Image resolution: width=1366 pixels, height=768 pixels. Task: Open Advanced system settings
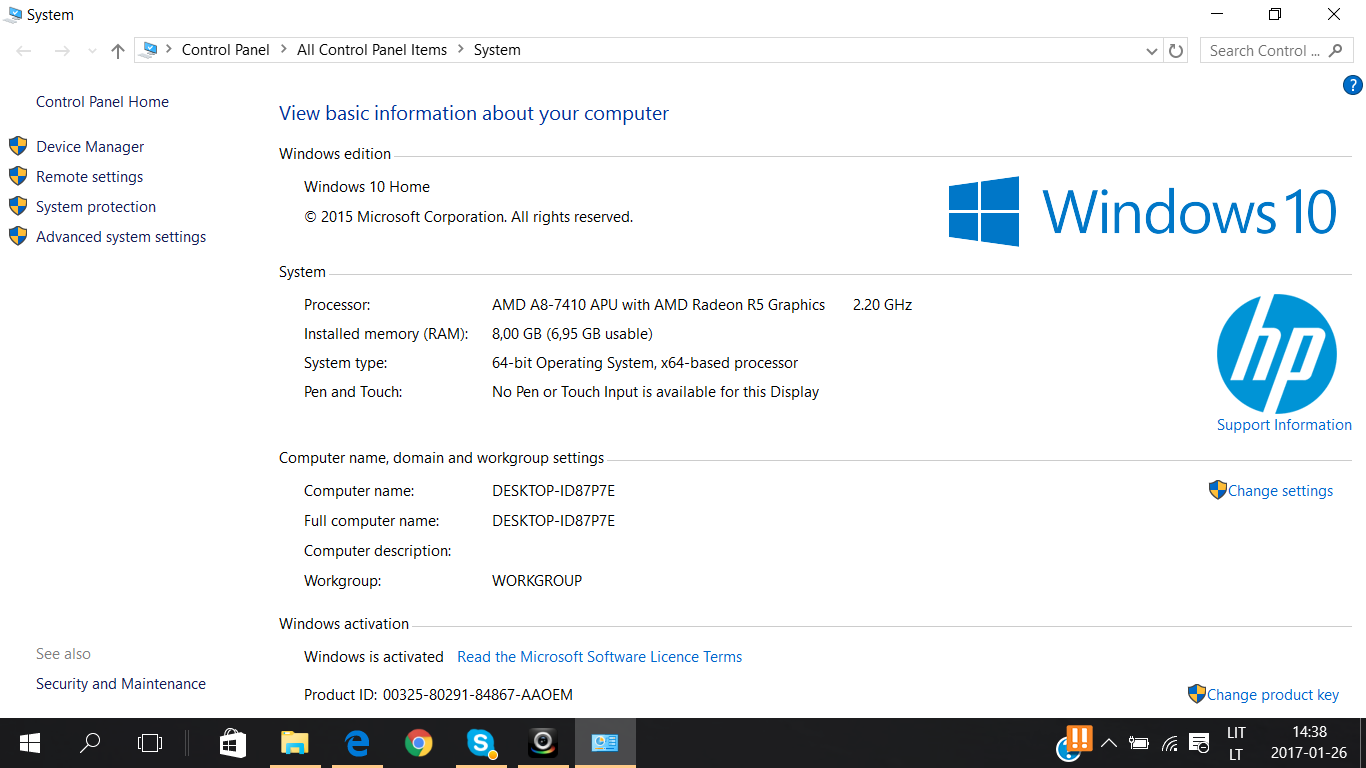pos(121,237)
